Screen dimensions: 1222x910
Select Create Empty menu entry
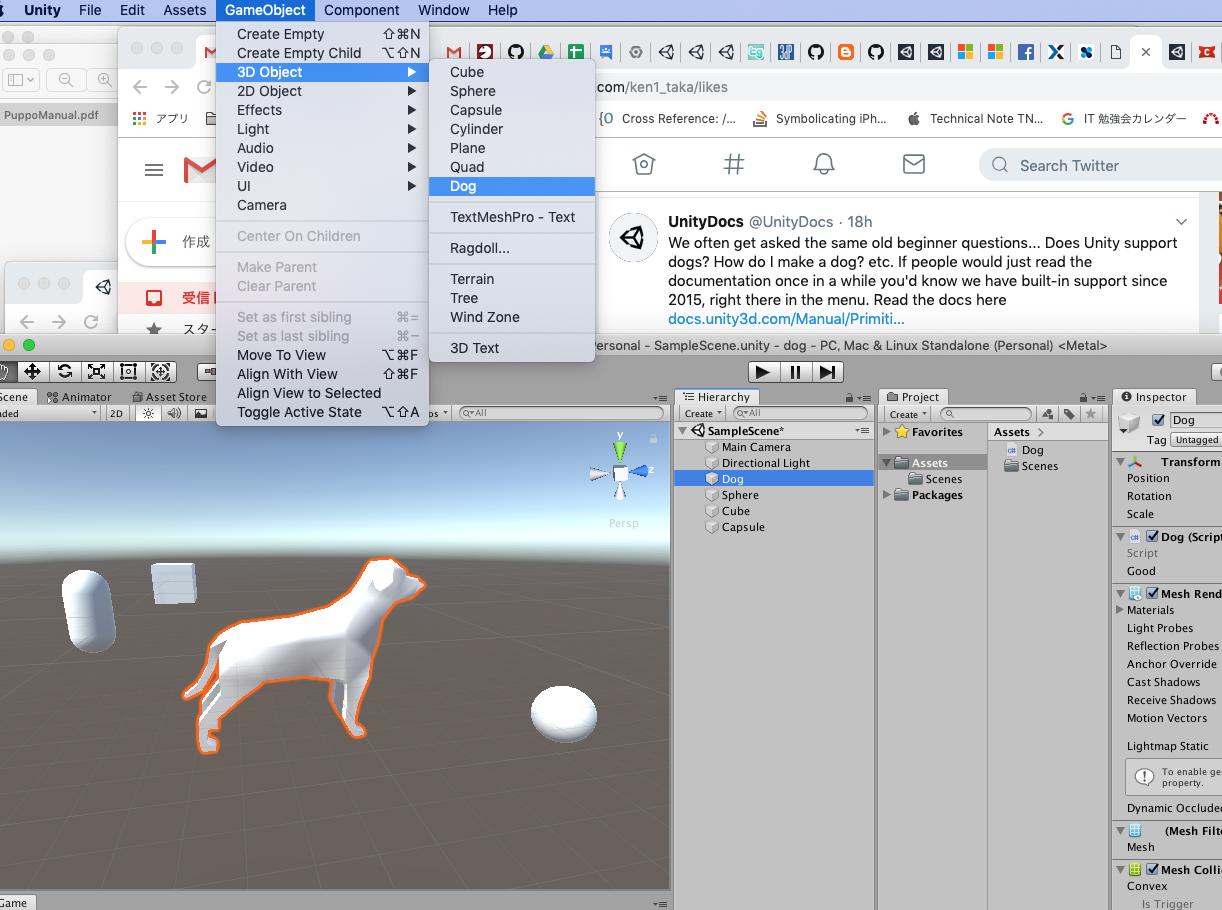click(322, 34)
